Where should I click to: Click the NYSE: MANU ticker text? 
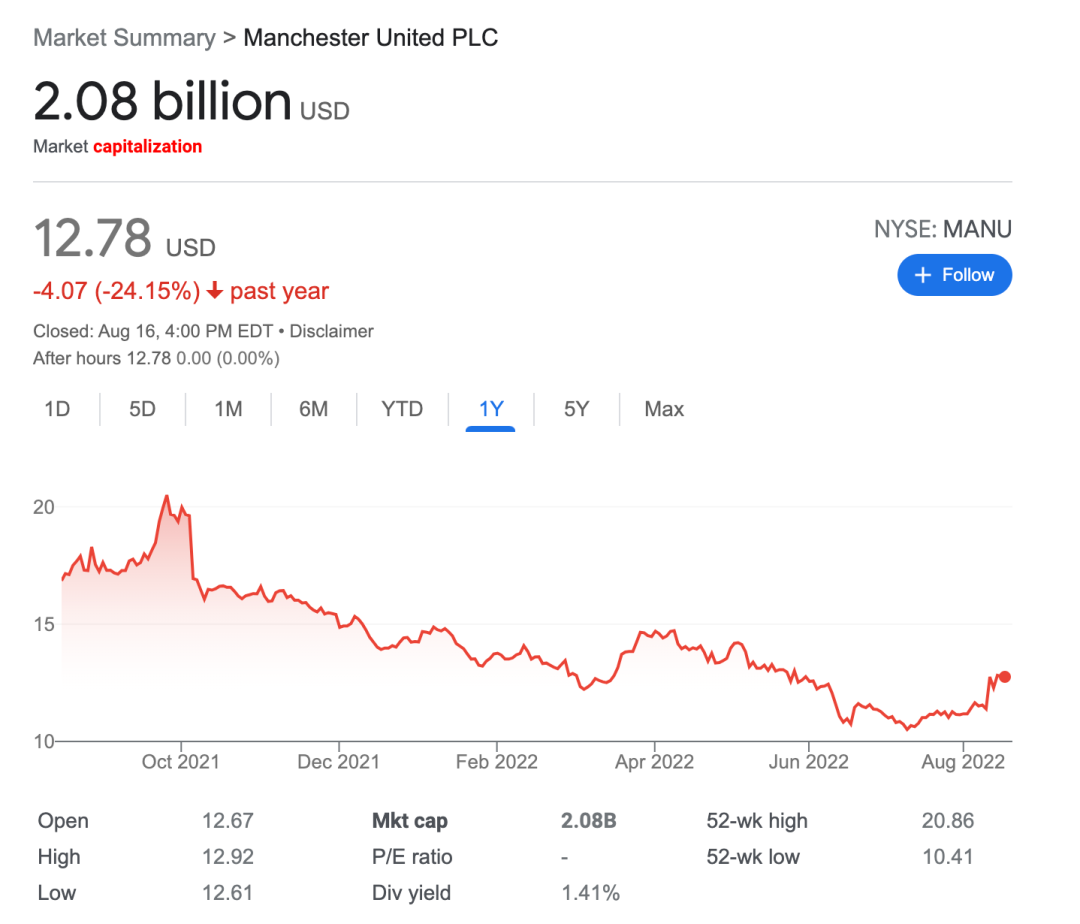tap(942, 230)
